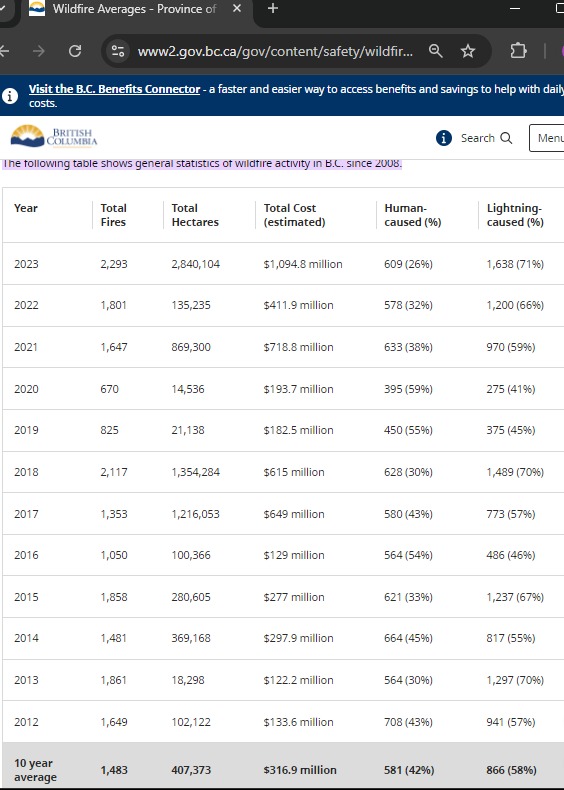Open the browser extensions puzzle icon
The width and height of the screenshot is (564, 790).
518,51
